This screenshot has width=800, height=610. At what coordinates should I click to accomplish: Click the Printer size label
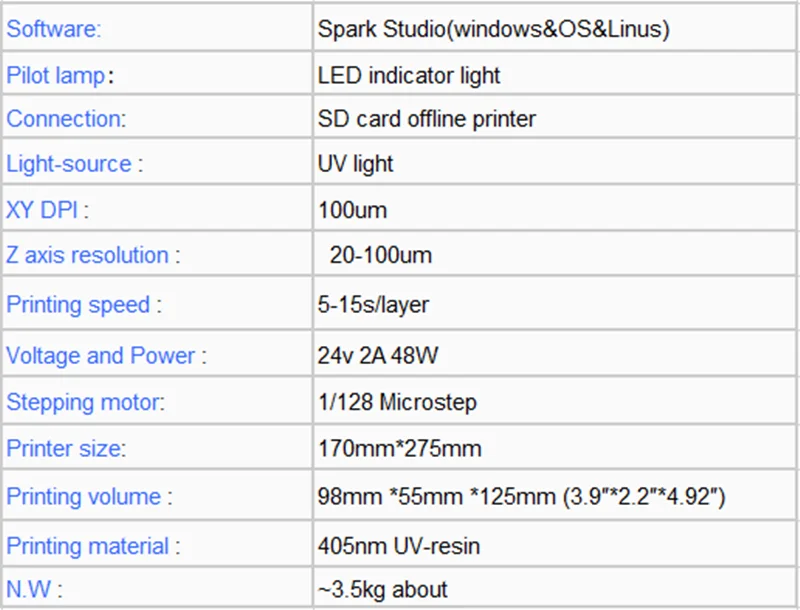66,448
